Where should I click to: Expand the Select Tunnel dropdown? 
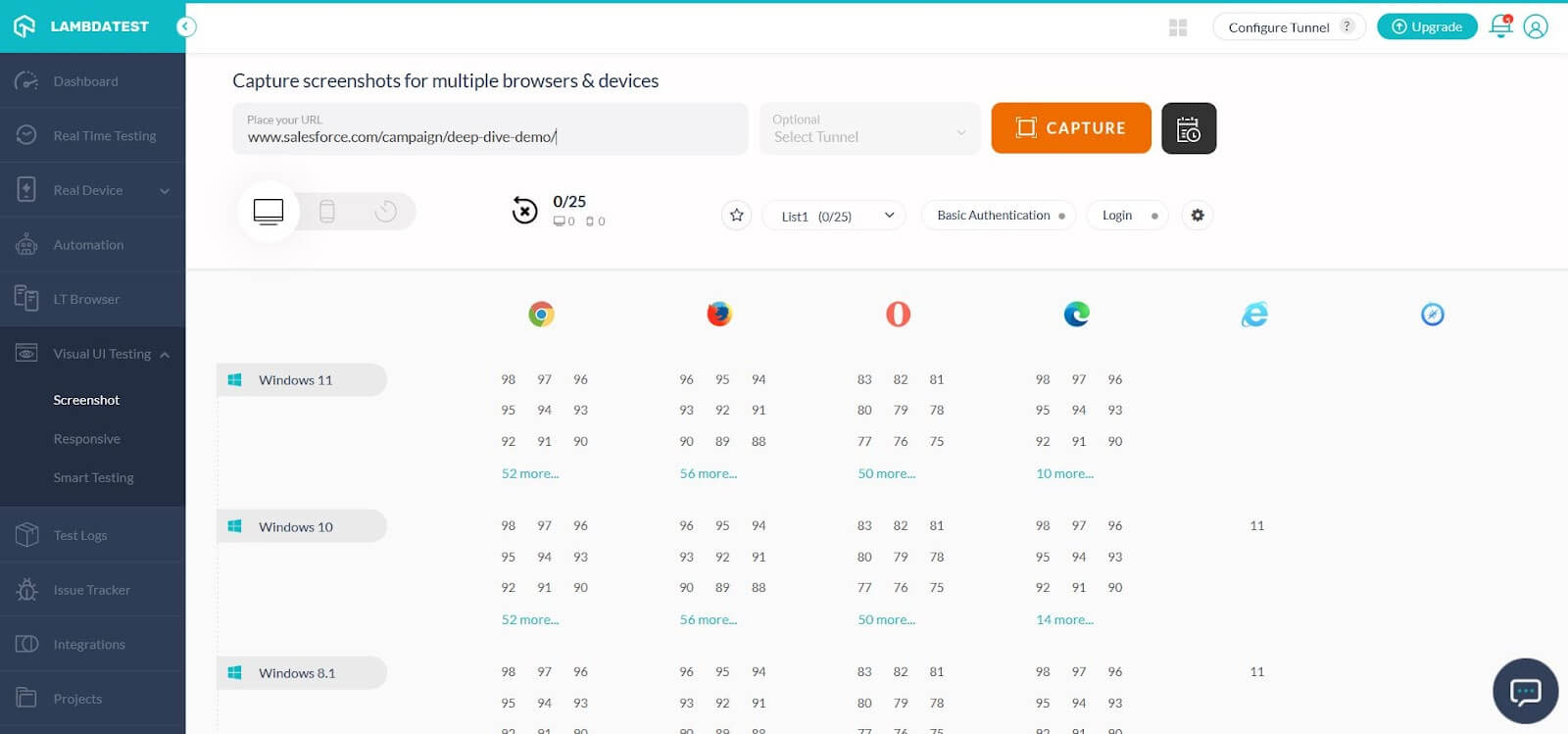[869, 128]
